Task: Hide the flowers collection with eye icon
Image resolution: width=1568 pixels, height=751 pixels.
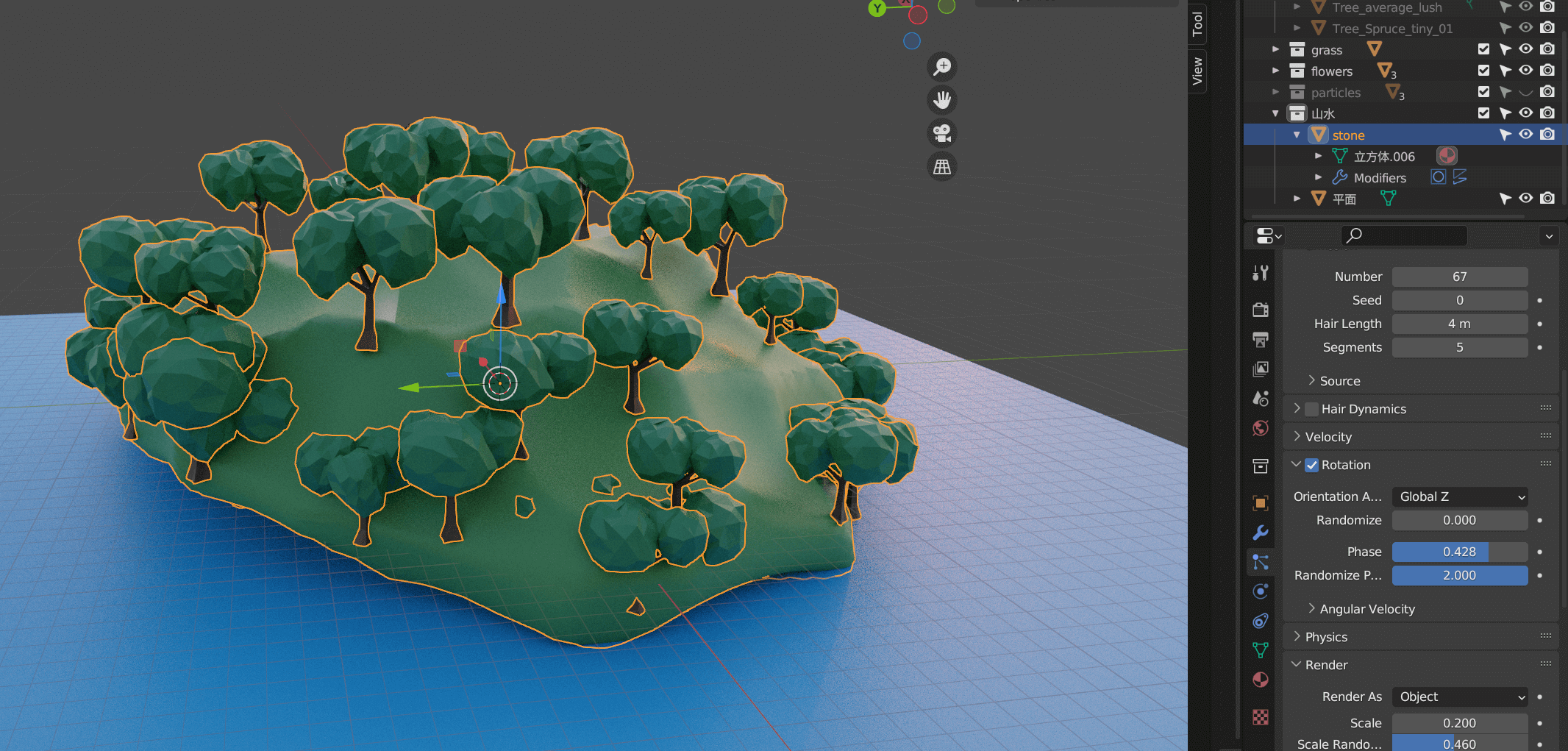Action: (x=1526, y=71)
